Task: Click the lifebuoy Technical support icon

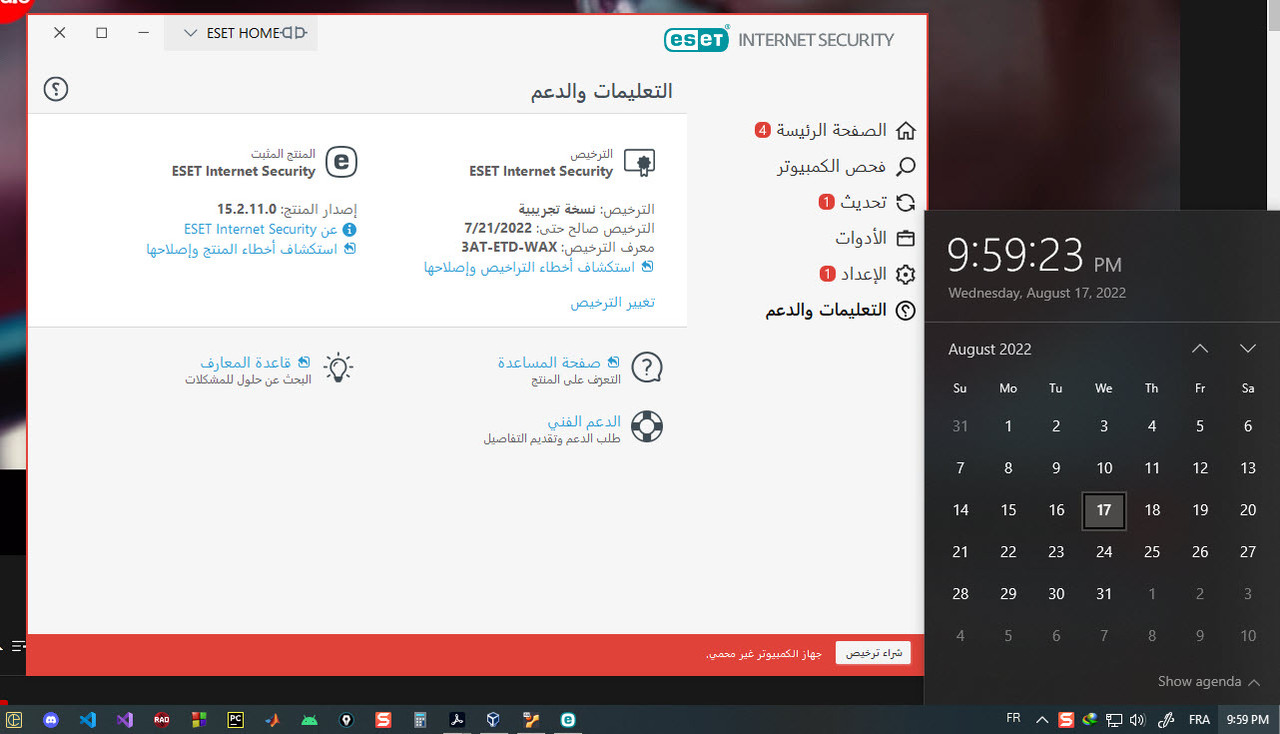Action: point(647,428)
